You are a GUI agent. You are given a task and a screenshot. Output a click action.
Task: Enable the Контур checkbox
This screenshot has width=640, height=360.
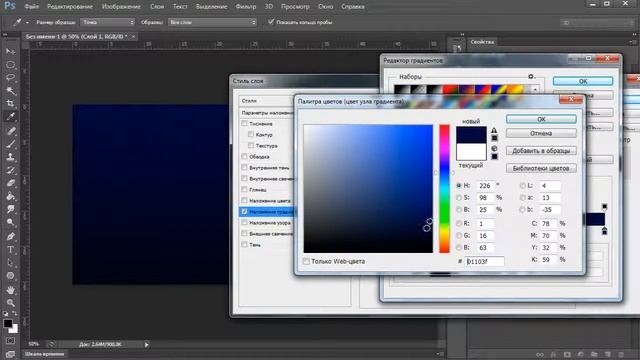click(251, 134)
